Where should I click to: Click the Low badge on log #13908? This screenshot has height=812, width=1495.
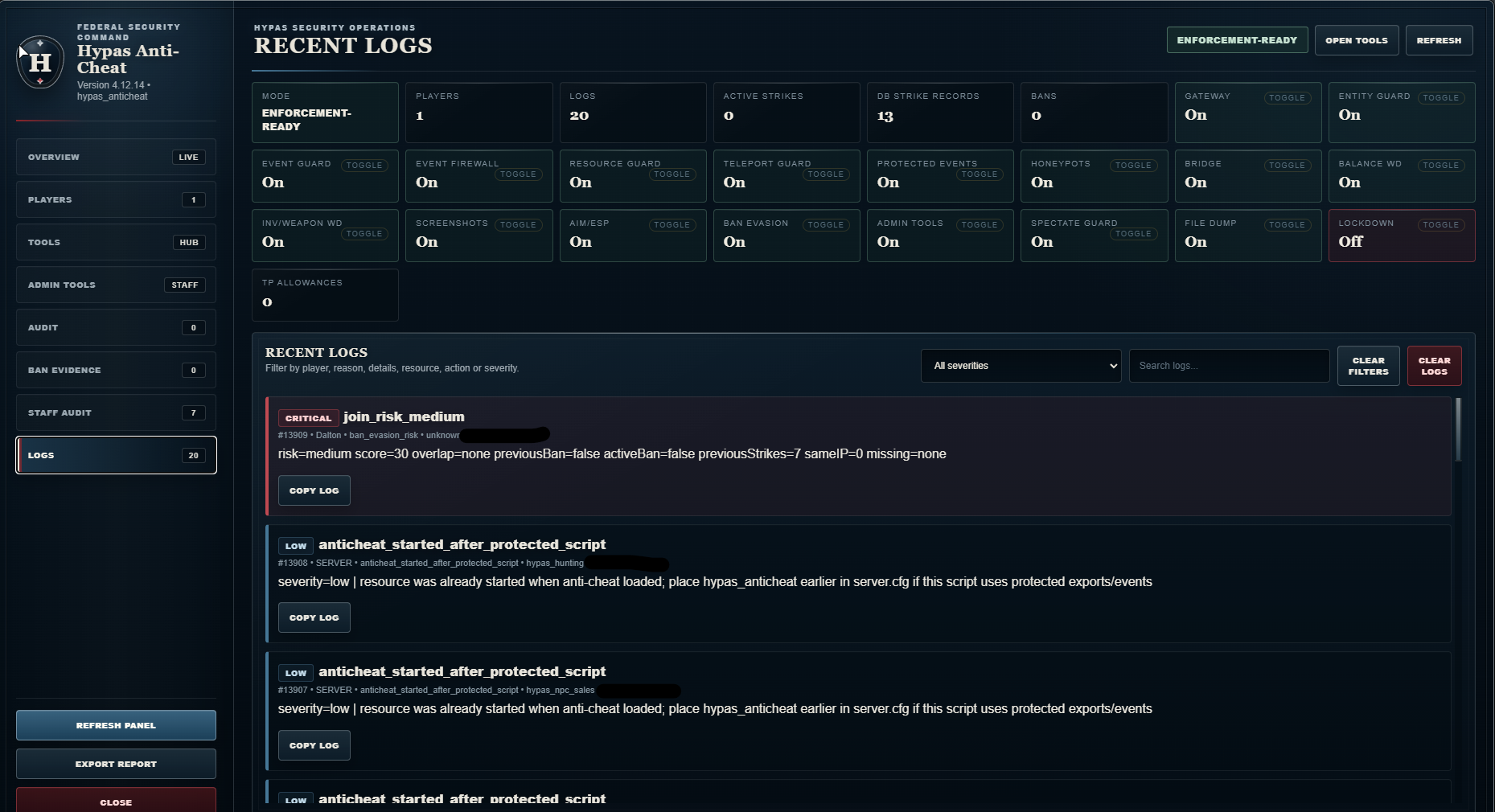click(296, 546)
